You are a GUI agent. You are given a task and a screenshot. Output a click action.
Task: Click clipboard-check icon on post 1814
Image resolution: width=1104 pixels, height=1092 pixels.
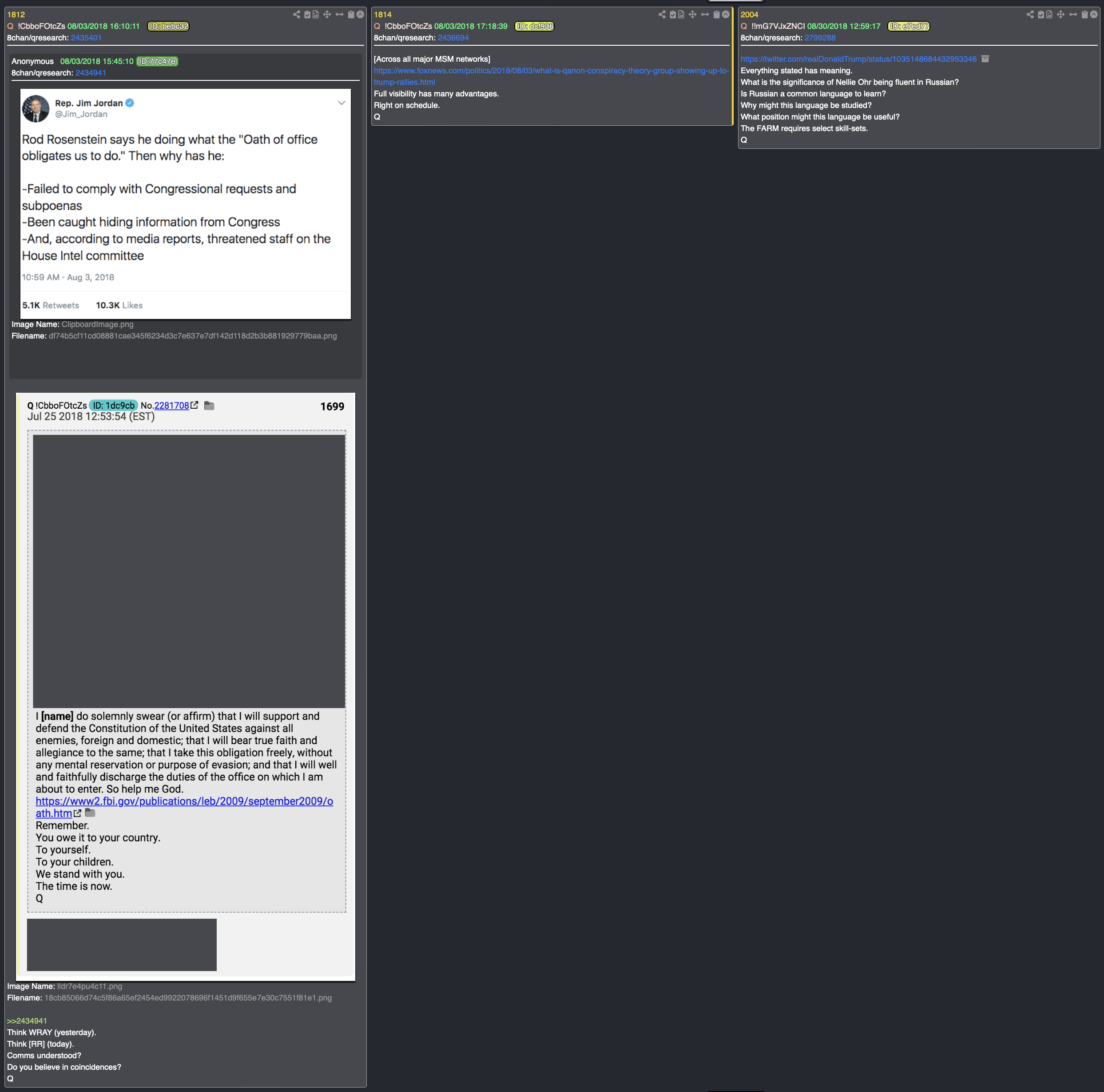(x=673, y=14)
